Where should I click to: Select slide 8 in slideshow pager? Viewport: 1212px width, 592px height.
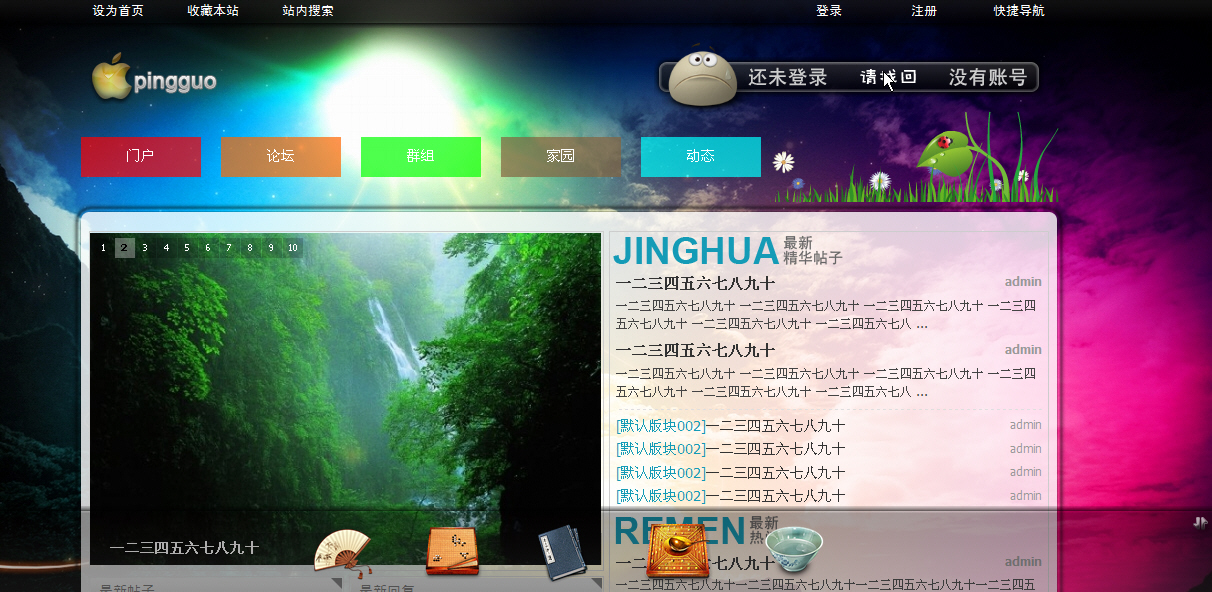tap(250, 248)
